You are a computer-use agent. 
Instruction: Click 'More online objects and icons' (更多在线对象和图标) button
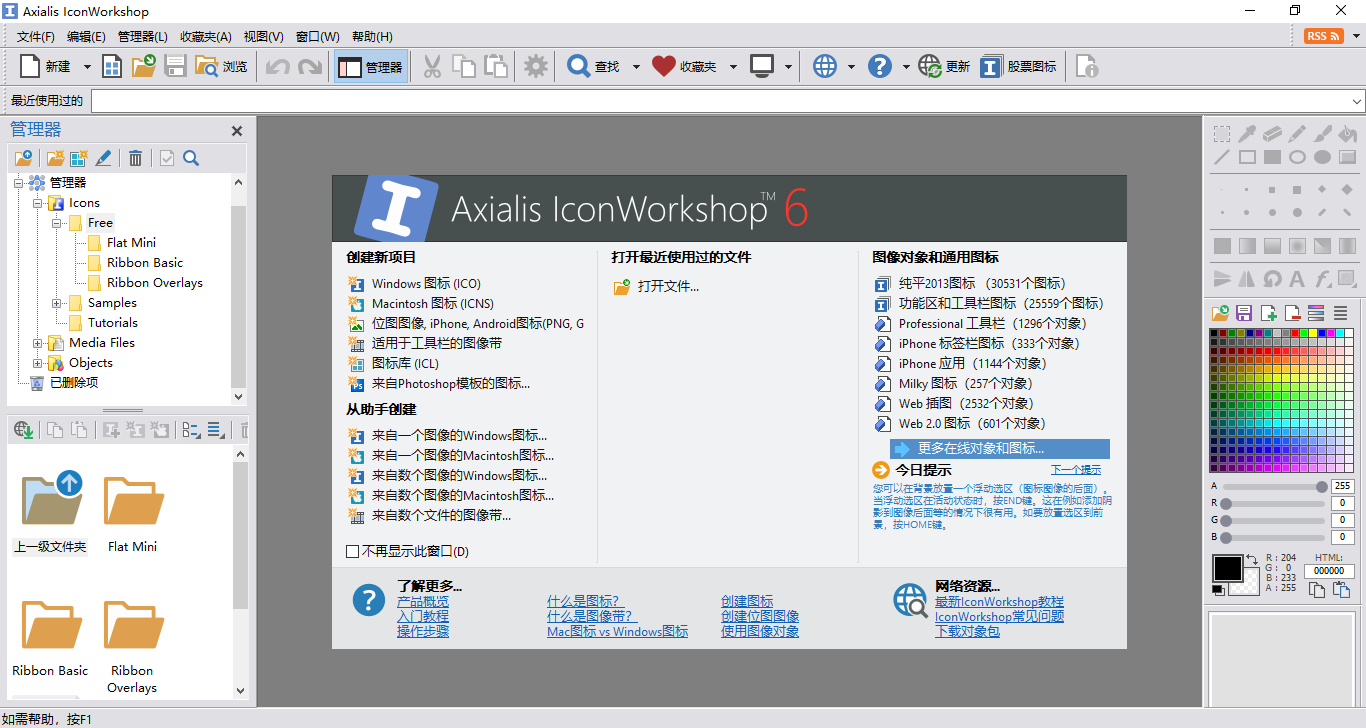coord(1000,449)
